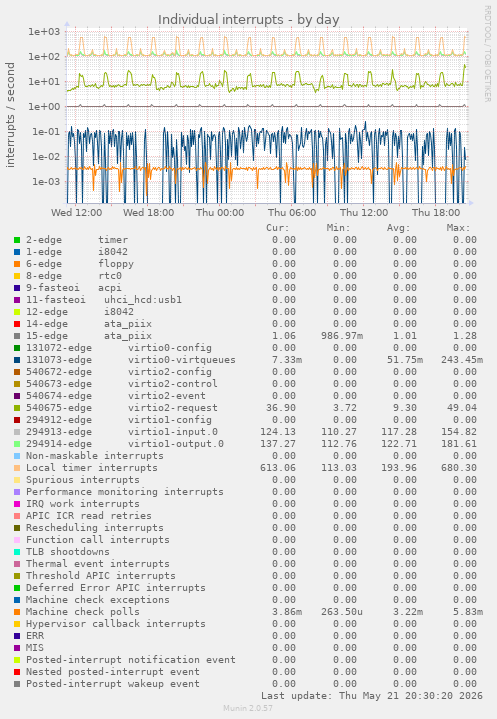This screenshot has height=719, width=497.
Task: Click the orange swatch beside 6-edge floppy
Action: pyautogui.click(x=17, y=264)
